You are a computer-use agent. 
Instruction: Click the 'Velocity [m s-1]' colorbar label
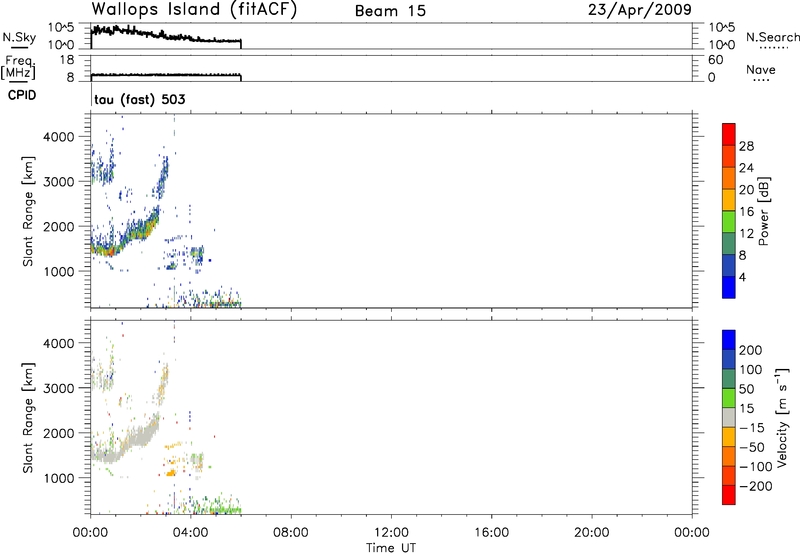pyautogui.click(x=782, y=418)
